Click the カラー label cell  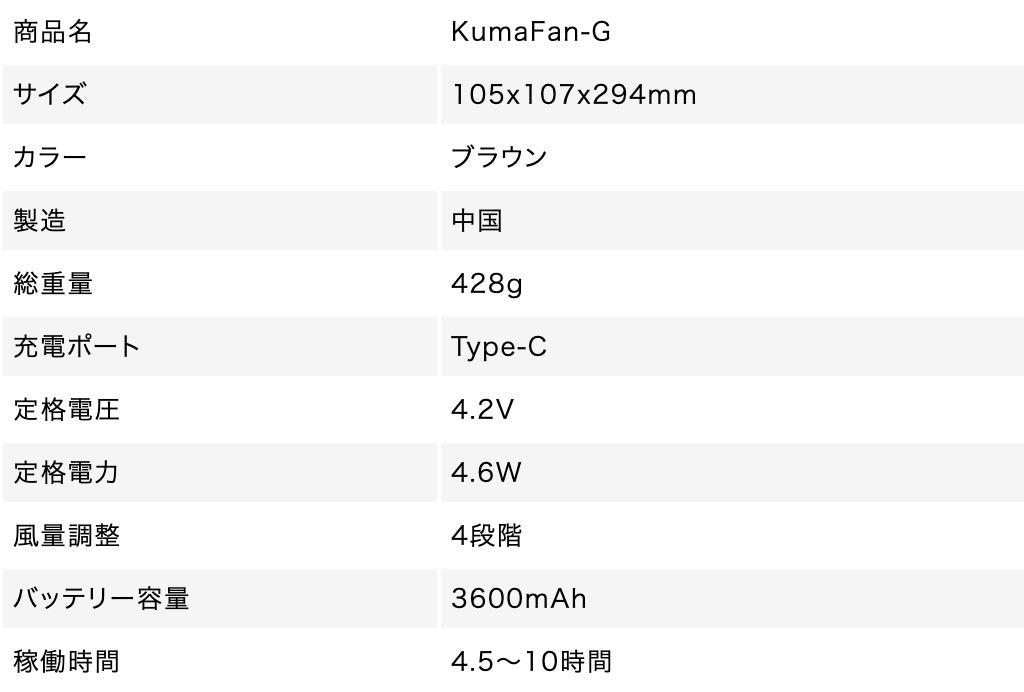point(50,158)
